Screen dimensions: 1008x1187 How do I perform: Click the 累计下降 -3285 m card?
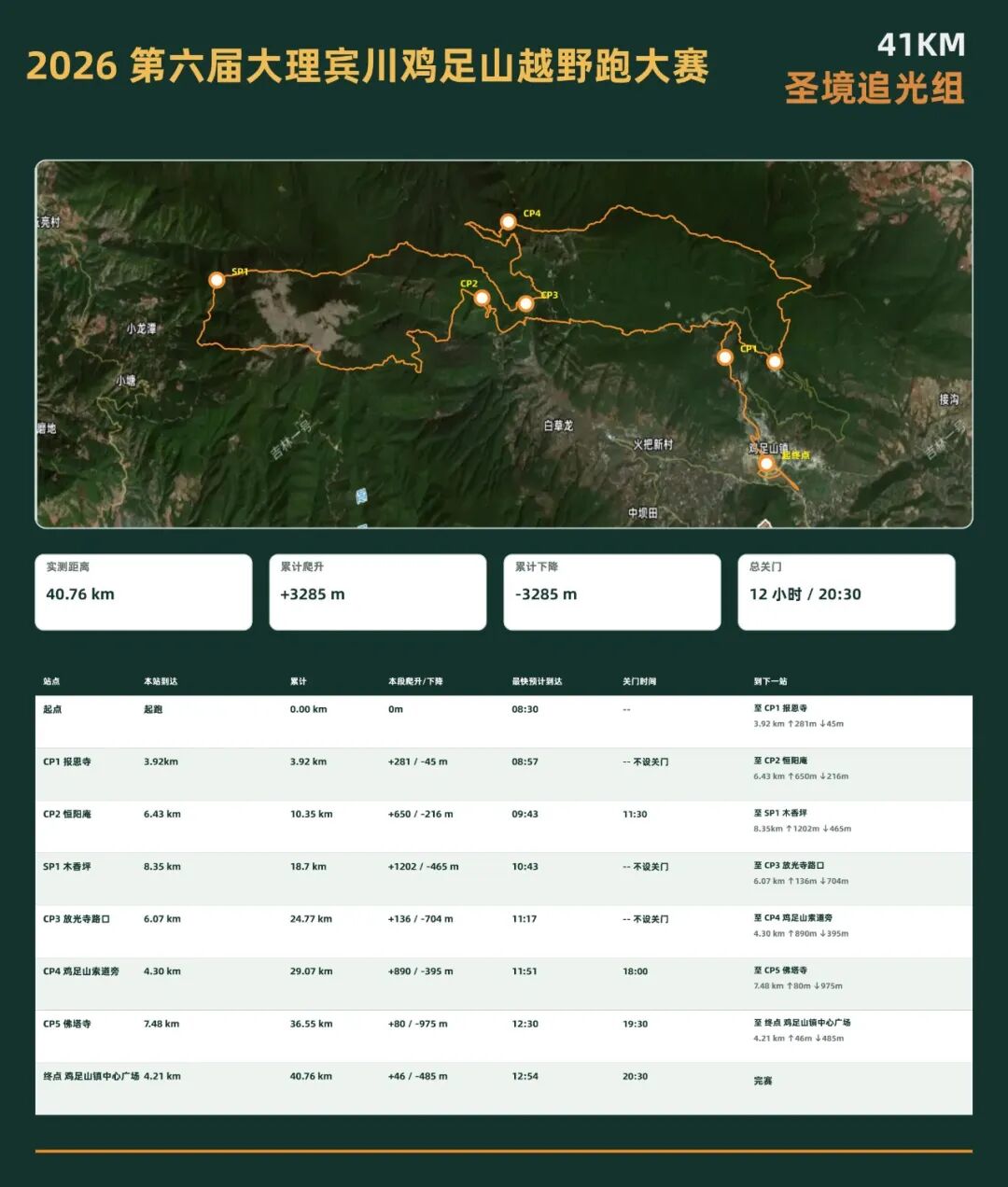612,593
